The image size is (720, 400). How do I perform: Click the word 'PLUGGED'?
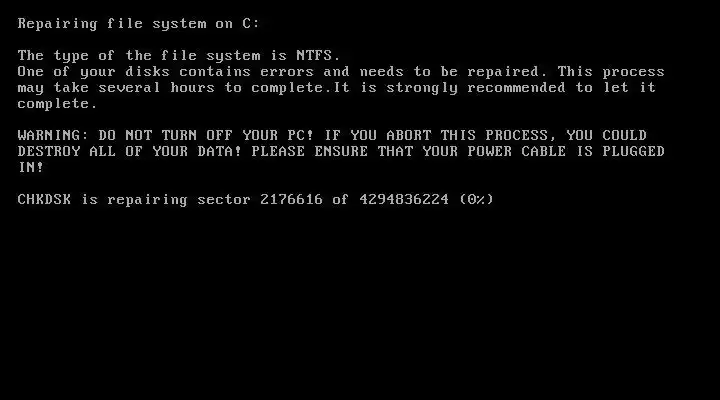point(634,152)
